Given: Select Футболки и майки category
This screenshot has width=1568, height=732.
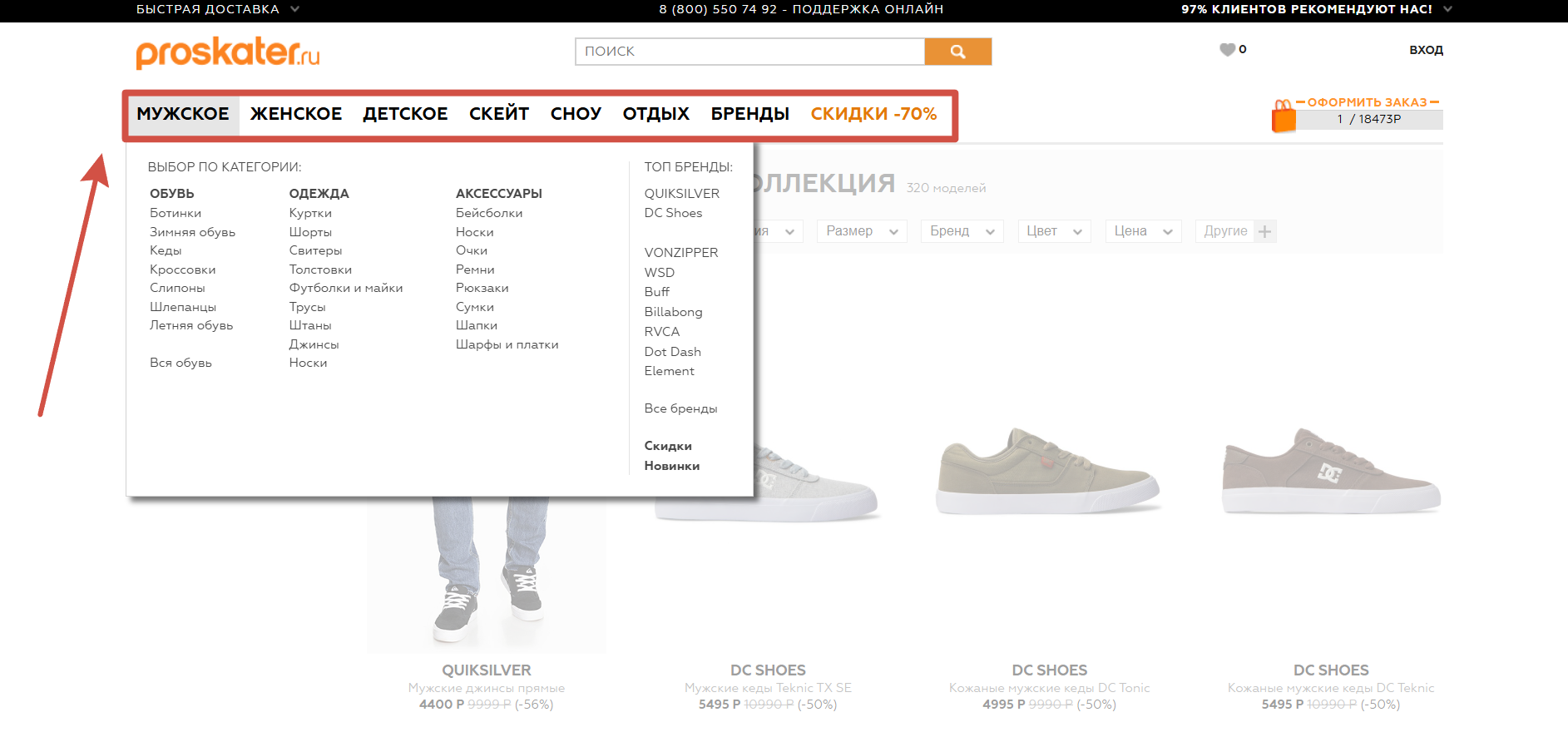Looking at the screenshot, I should click(346, 288).
